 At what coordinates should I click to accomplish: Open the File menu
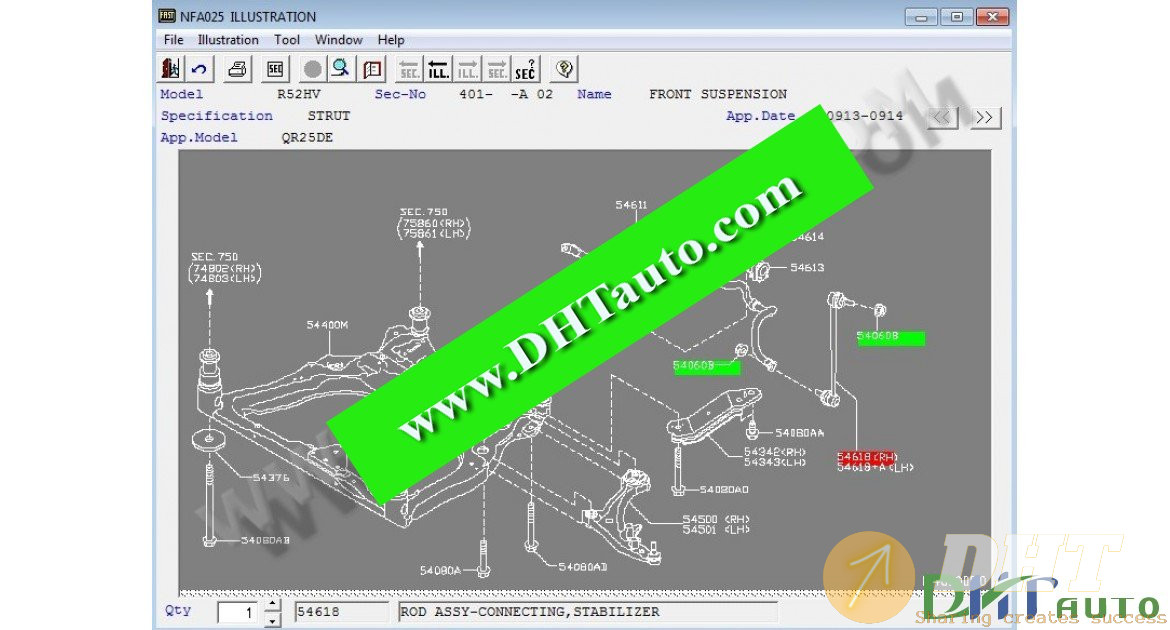pyautogui.click(x=173, y=40)
